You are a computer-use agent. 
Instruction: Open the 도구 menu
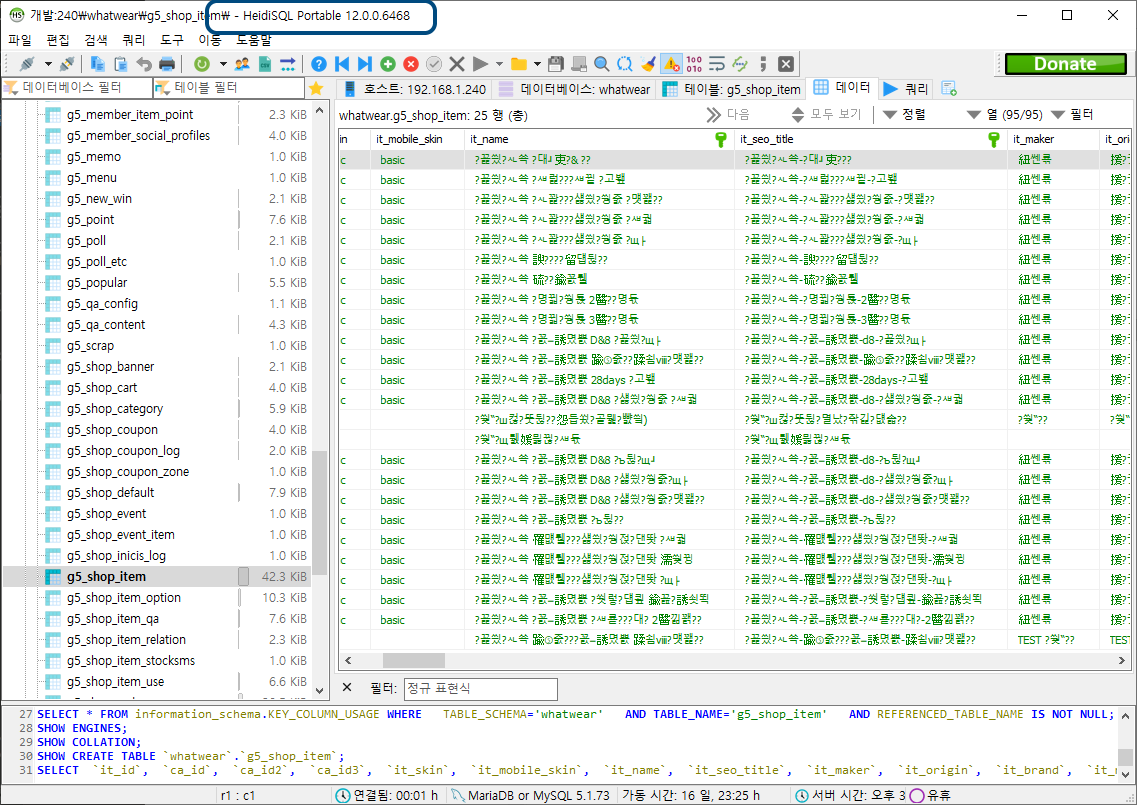172,40
